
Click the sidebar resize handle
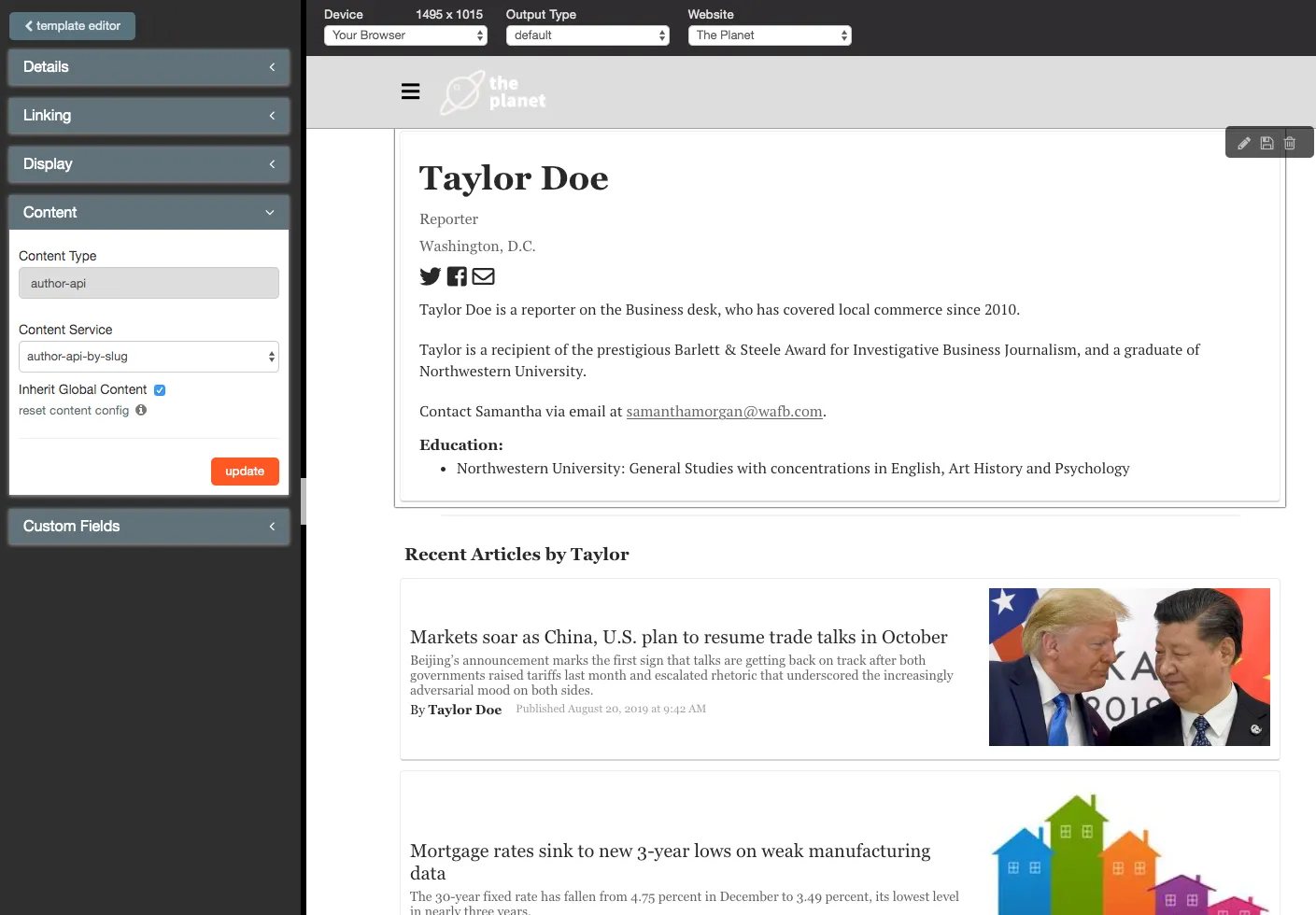304,501
